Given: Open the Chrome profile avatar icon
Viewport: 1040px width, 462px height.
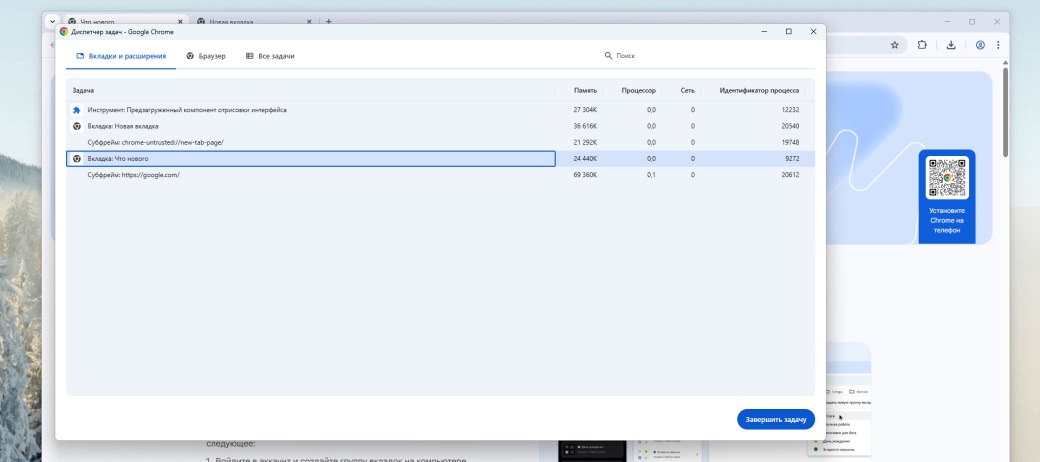Looking at the screenshot, I should tap(980, 45).
